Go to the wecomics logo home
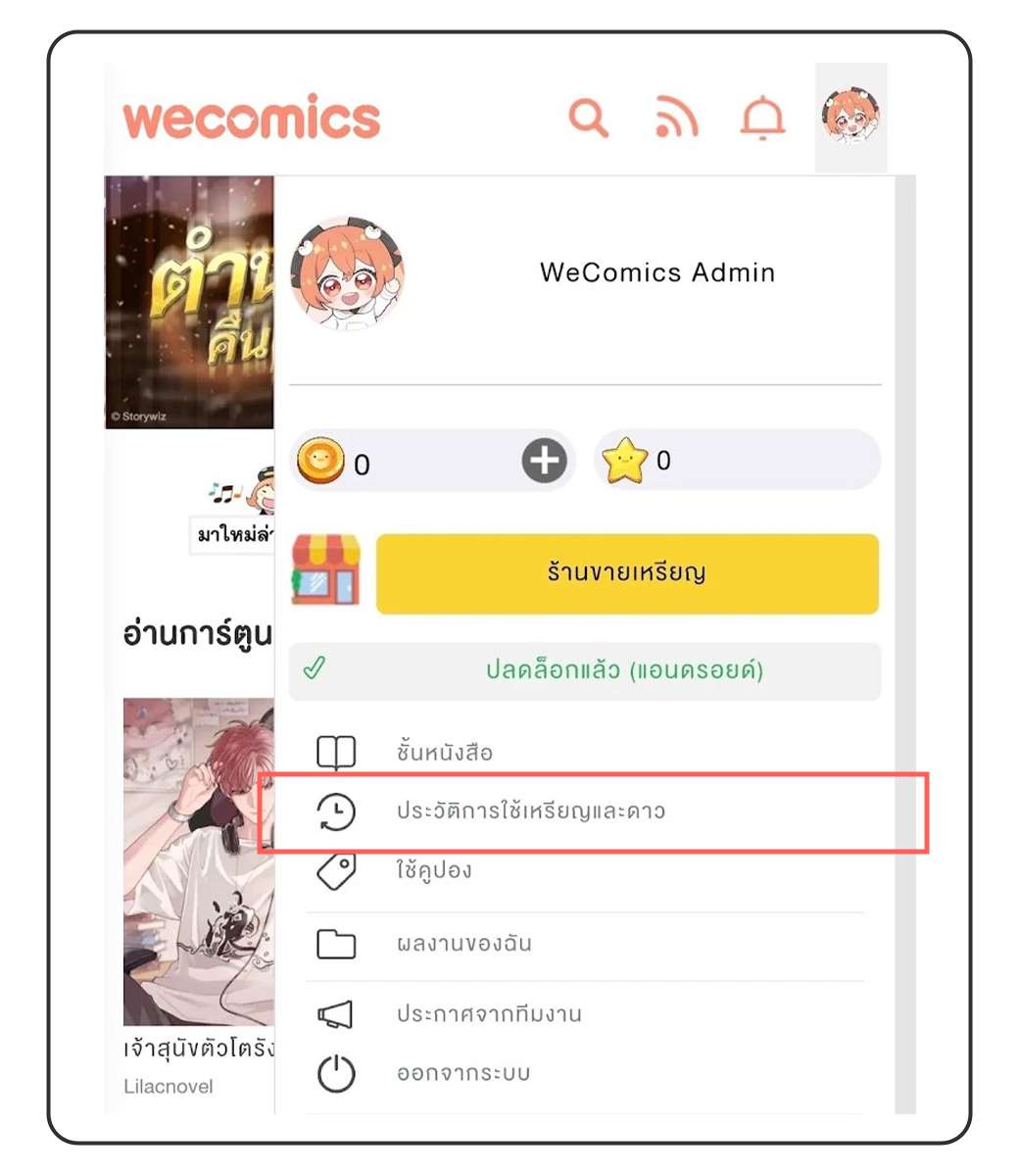The width and height of the screenshot is (1019, 1176). 252,119
